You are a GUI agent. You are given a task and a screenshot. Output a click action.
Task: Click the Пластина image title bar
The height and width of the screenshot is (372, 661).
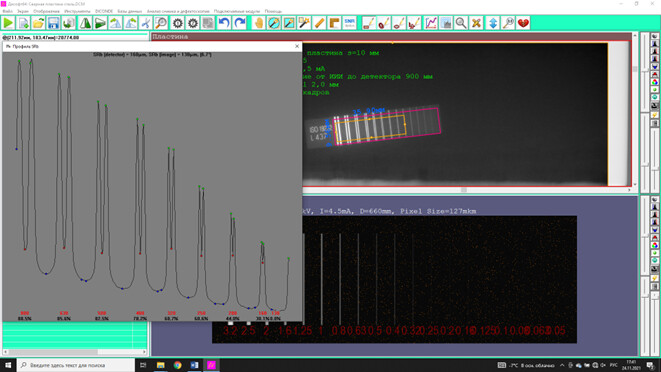[391, 37]
